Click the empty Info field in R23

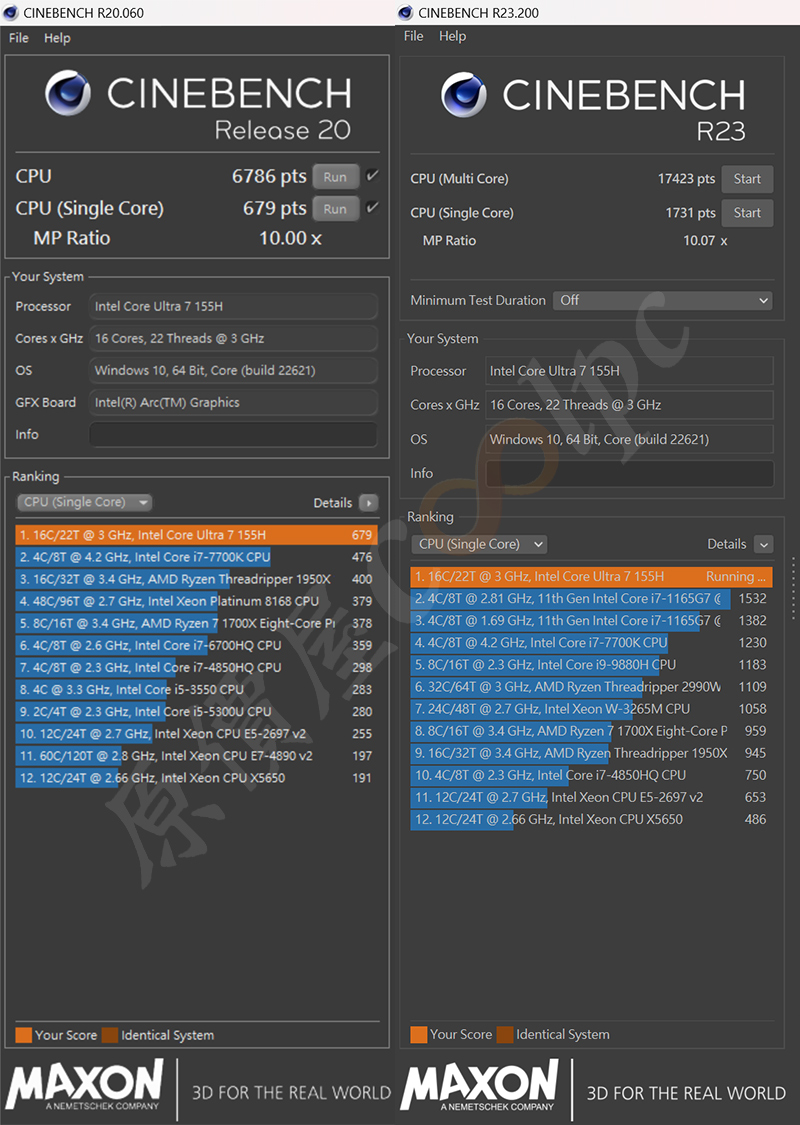(630, 474)
